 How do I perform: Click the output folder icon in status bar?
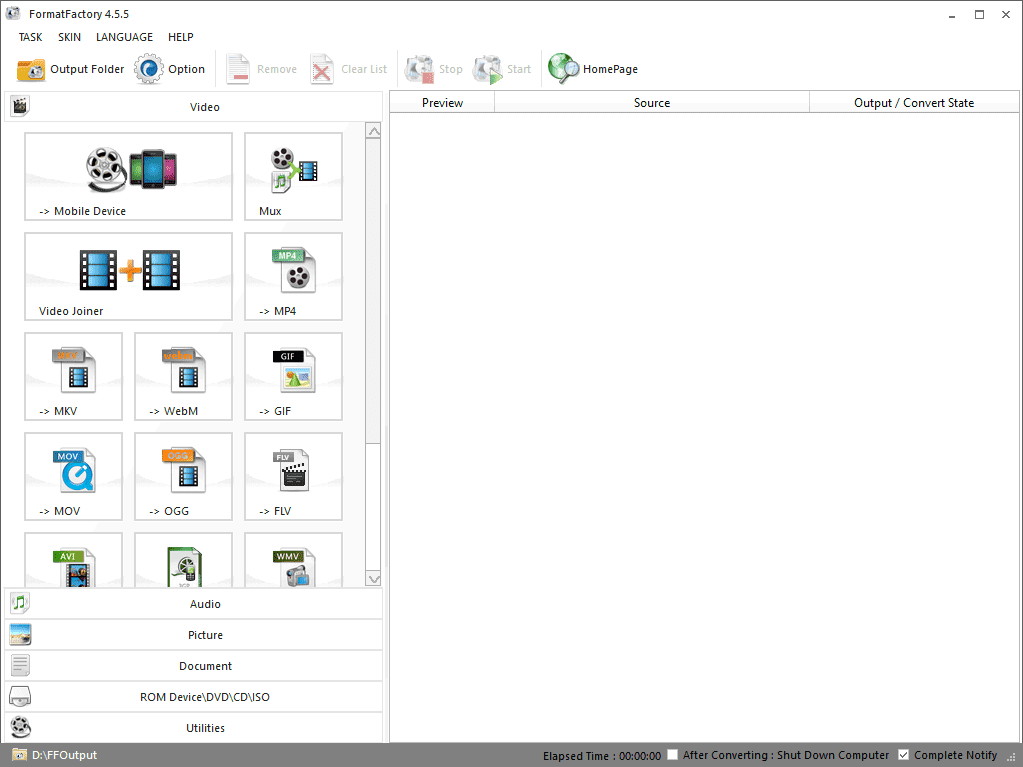[20, 755]
